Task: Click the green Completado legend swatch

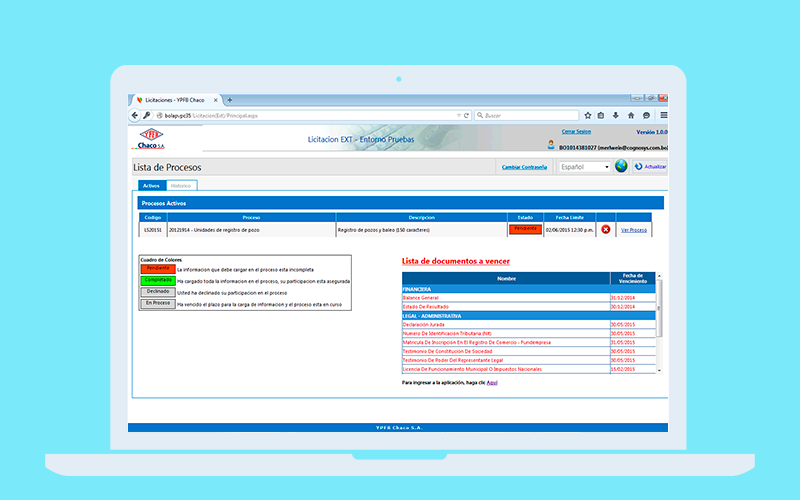Action: (x=158, y=281)
